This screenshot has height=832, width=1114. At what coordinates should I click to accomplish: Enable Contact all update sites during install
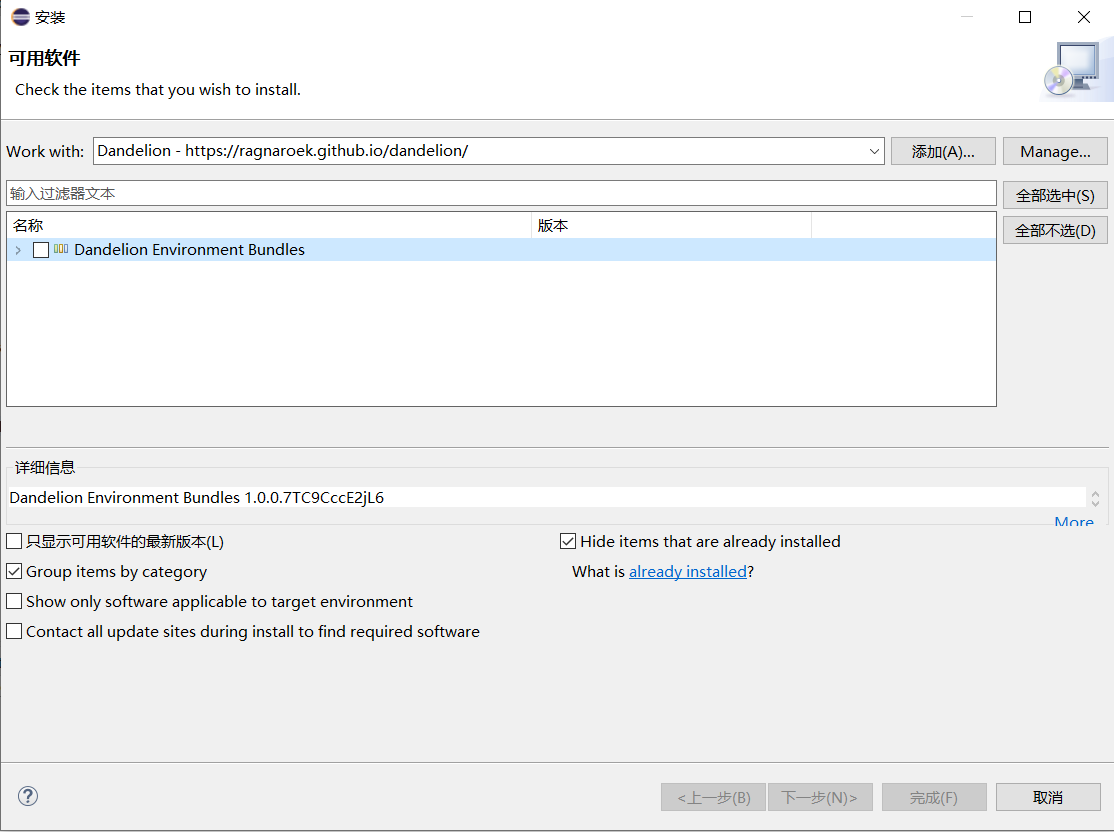pos(14,632)
